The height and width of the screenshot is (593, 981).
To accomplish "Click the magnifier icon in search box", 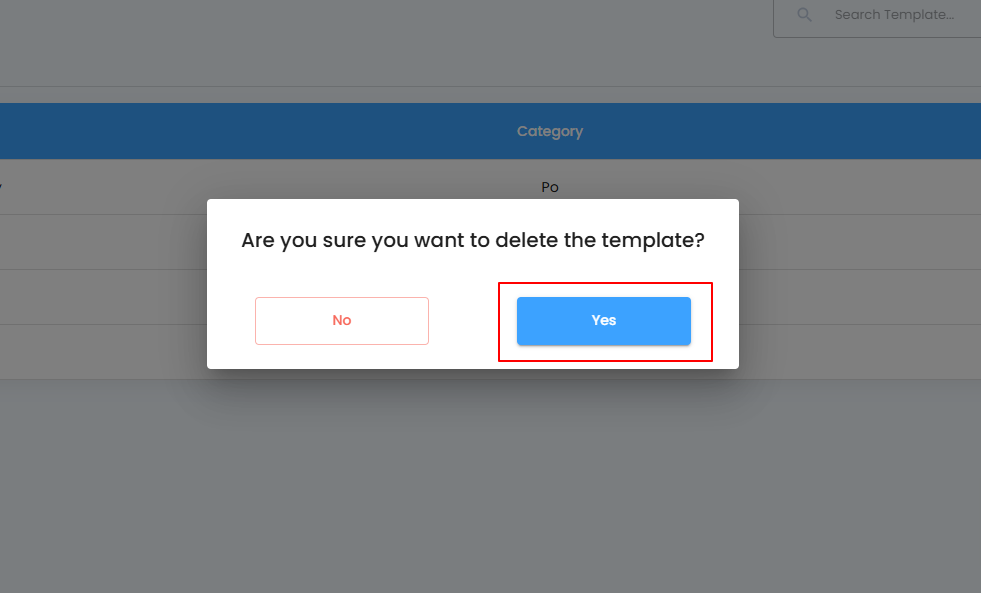I will tap(804, 14).
